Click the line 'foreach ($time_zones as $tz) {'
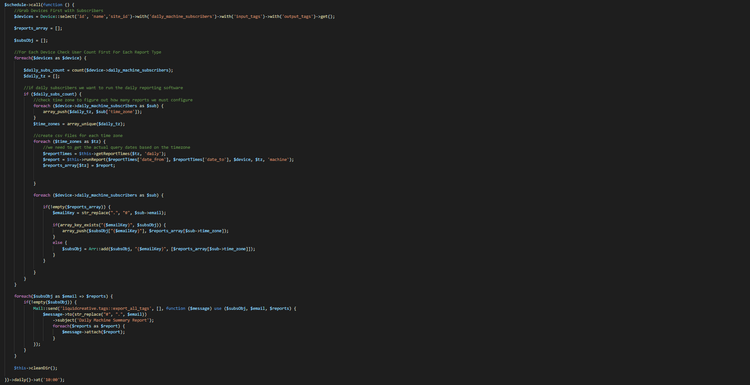The height and width of the screenshot is (385, 750). (69, 142)
